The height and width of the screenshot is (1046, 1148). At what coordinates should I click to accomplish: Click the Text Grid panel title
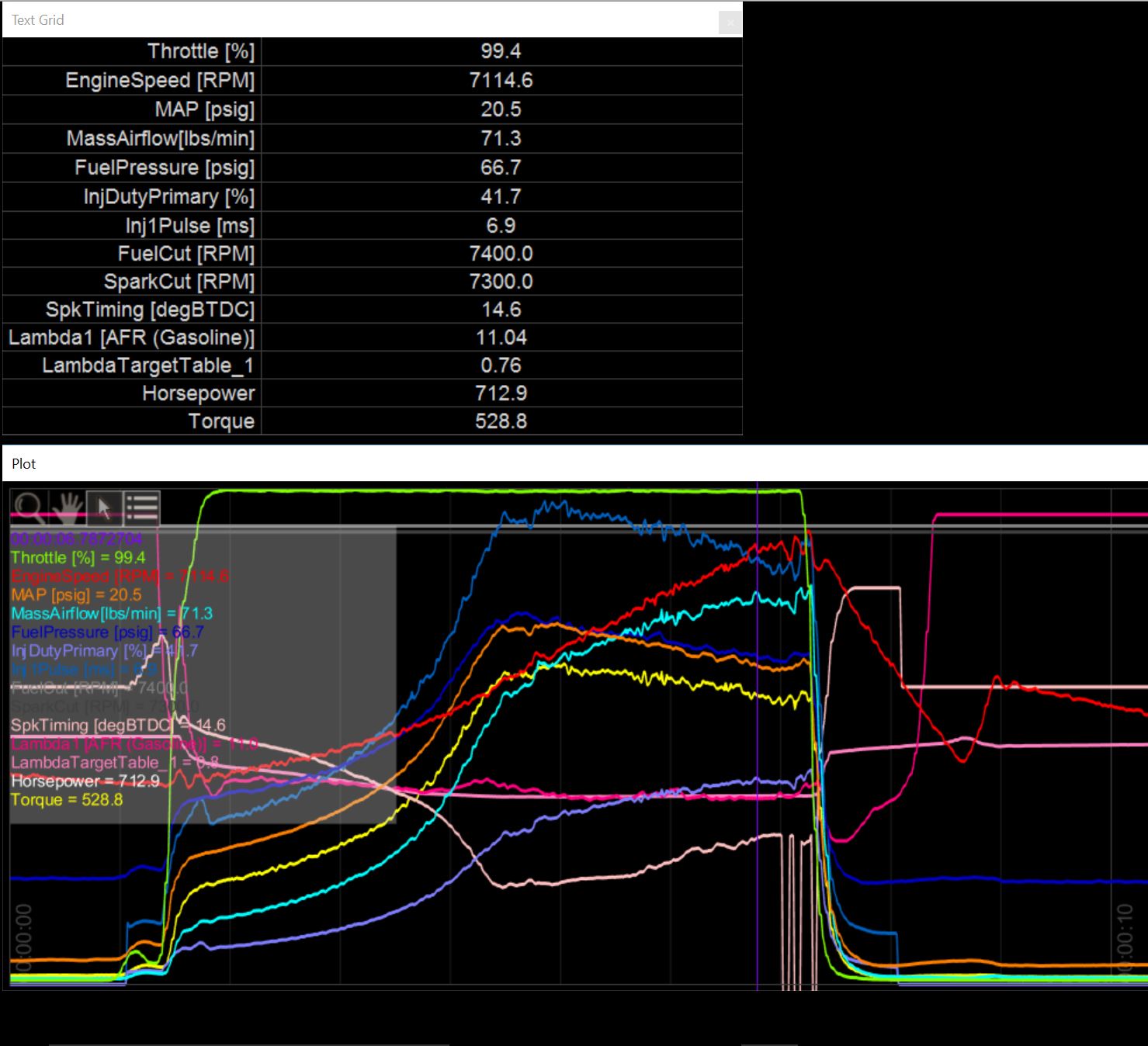click(38, 20)
